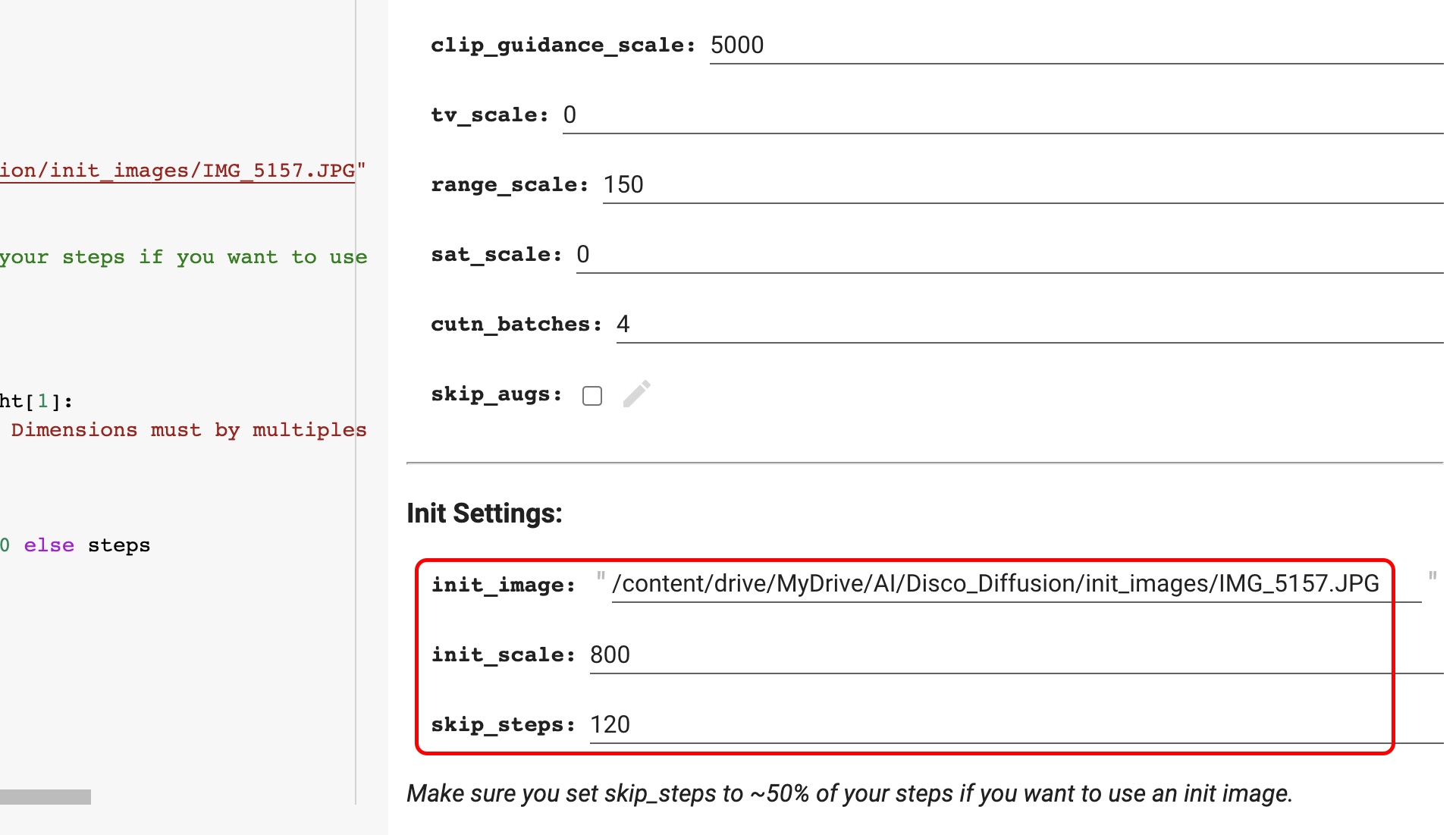Click the init_image path text field
Screen dimensions: 1456x835
pyautogui.click(x=995, y=584)
